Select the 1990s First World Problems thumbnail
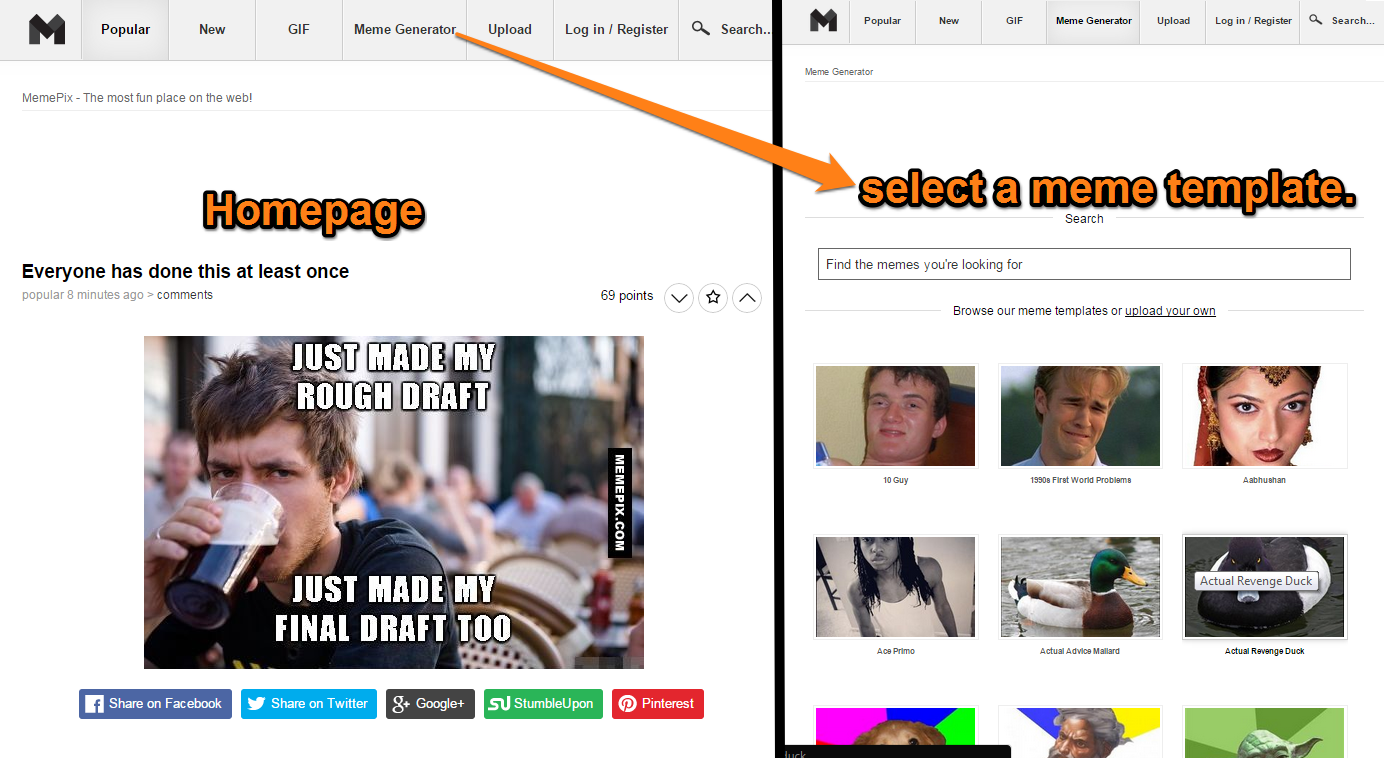The width and height of the screenshot is (1384, 758). click(x=1080, y=416)
